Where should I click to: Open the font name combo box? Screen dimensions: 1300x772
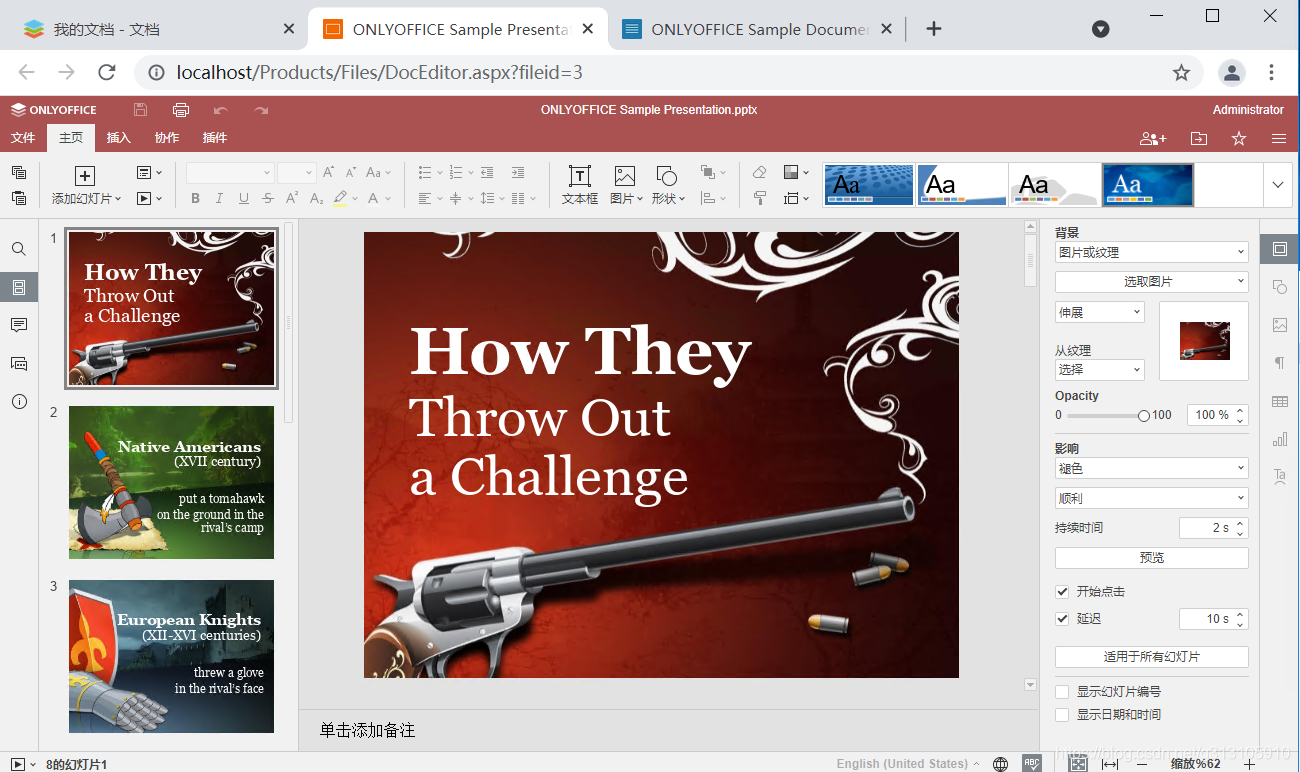click(230, 173)
